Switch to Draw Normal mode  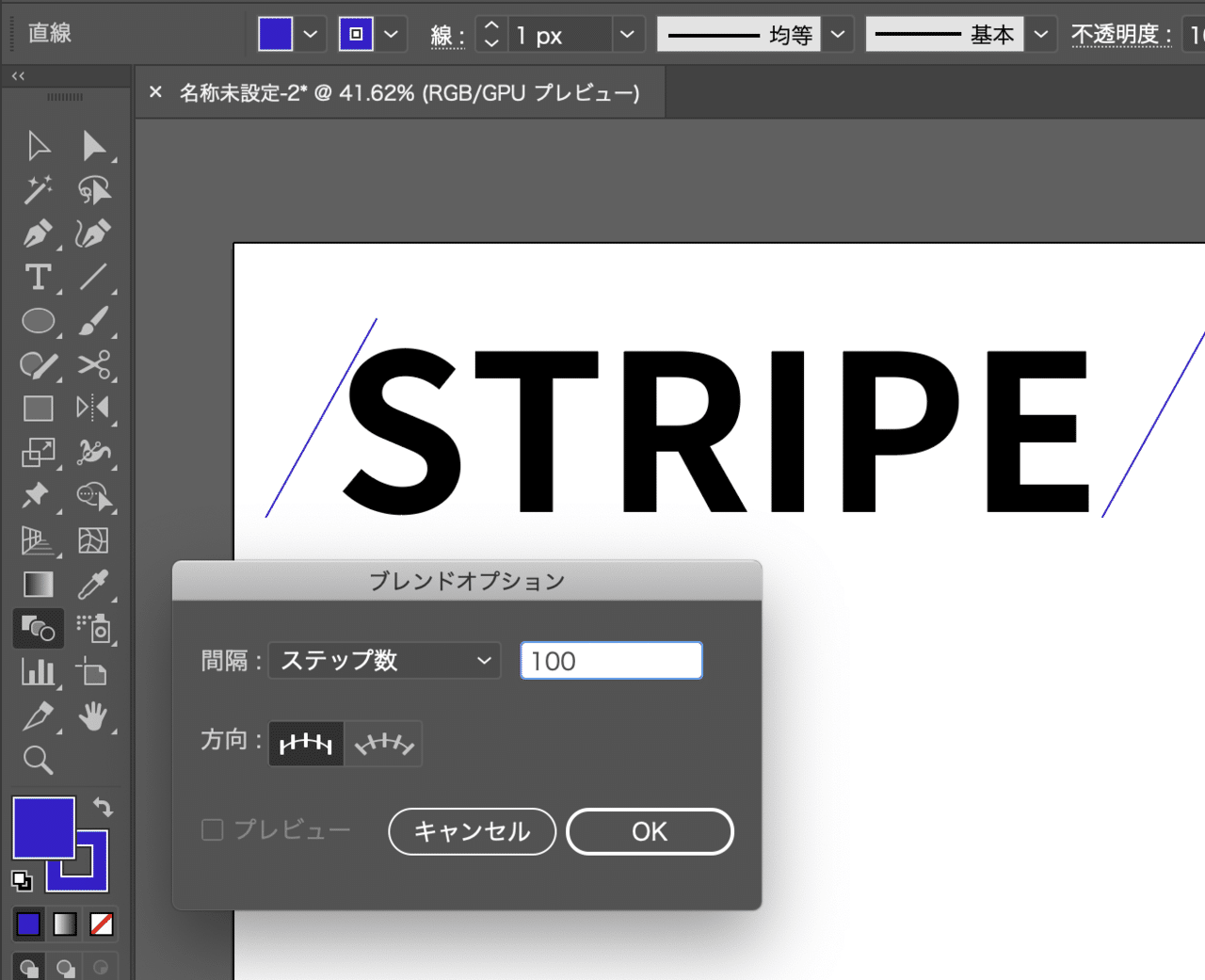[x=29, y=968]
